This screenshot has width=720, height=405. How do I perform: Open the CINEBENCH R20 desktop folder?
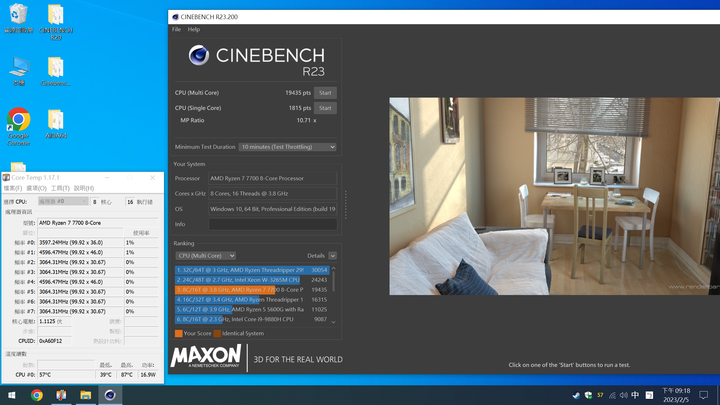click(x=56, y=22)
